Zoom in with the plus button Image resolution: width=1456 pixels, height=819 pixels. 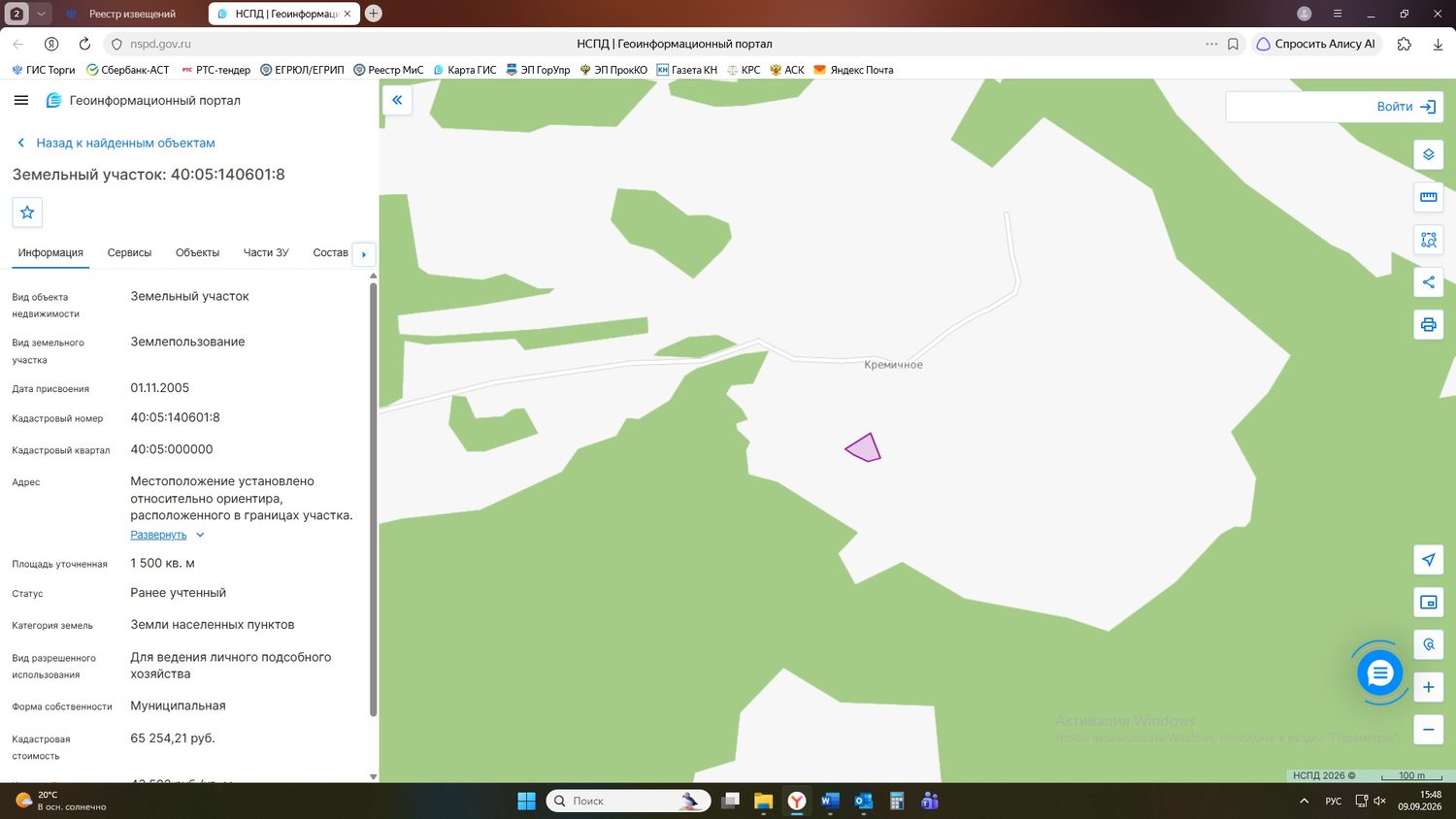(x=1428, y=687)
